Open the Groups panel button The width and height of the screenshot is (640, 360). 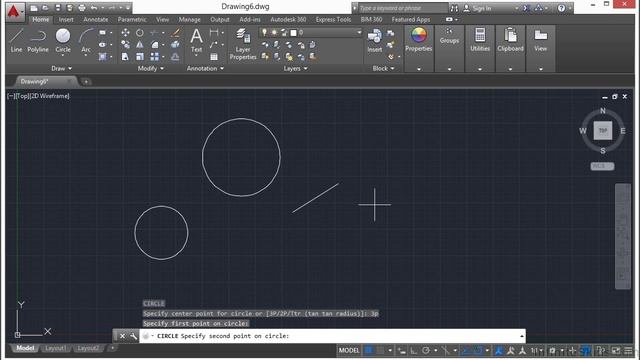click(x=449, y=36)
